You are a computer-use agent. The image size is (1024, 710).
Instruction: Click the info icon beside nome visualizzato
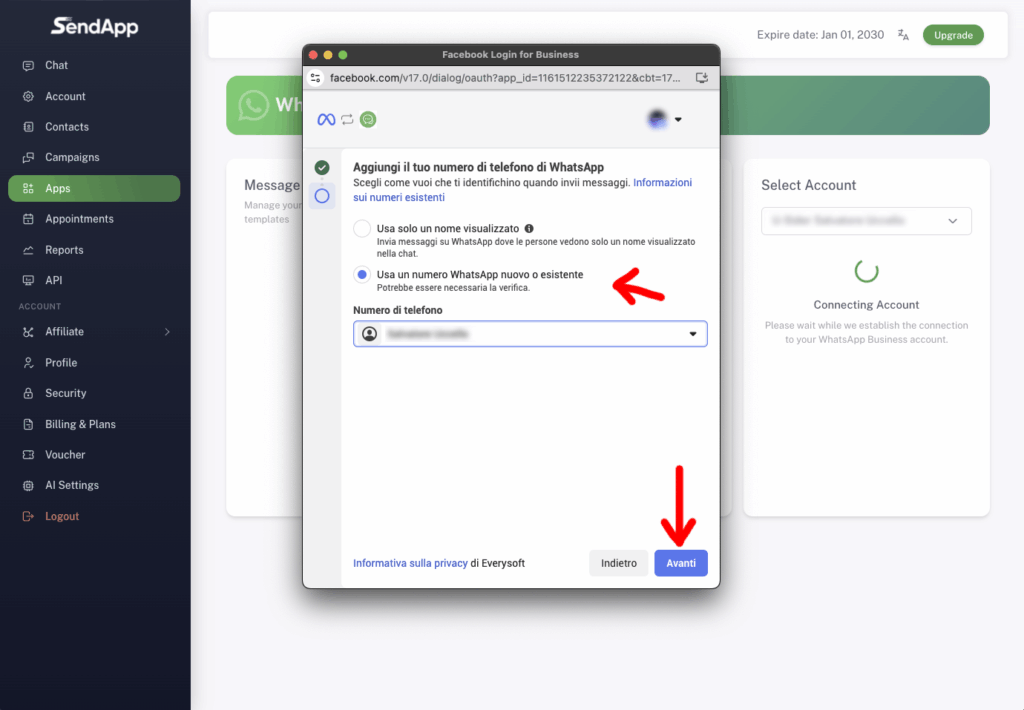coord(529,228)
